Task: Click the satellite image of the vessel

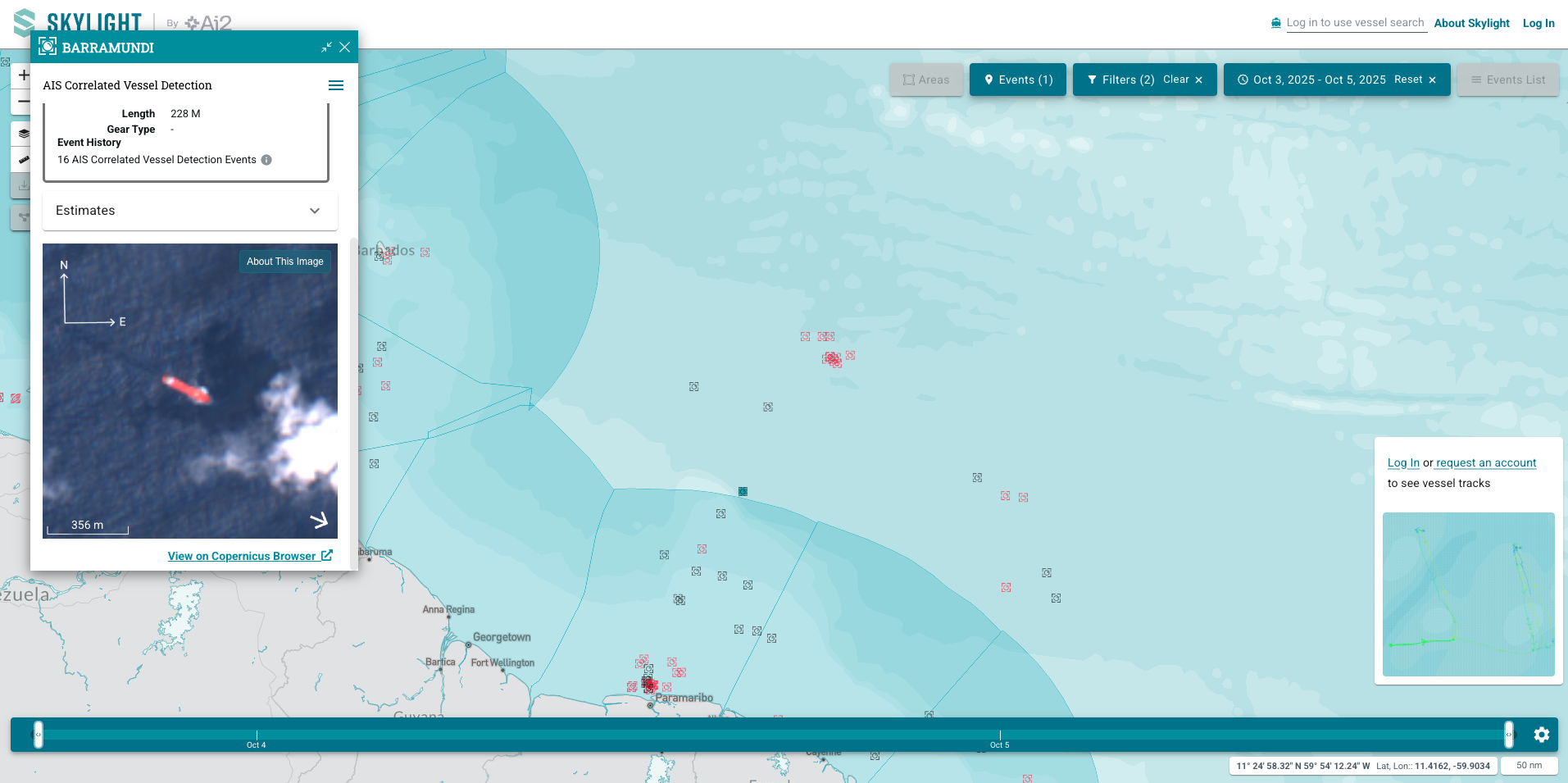Action: pyautogui.click(x=190, y=391)
